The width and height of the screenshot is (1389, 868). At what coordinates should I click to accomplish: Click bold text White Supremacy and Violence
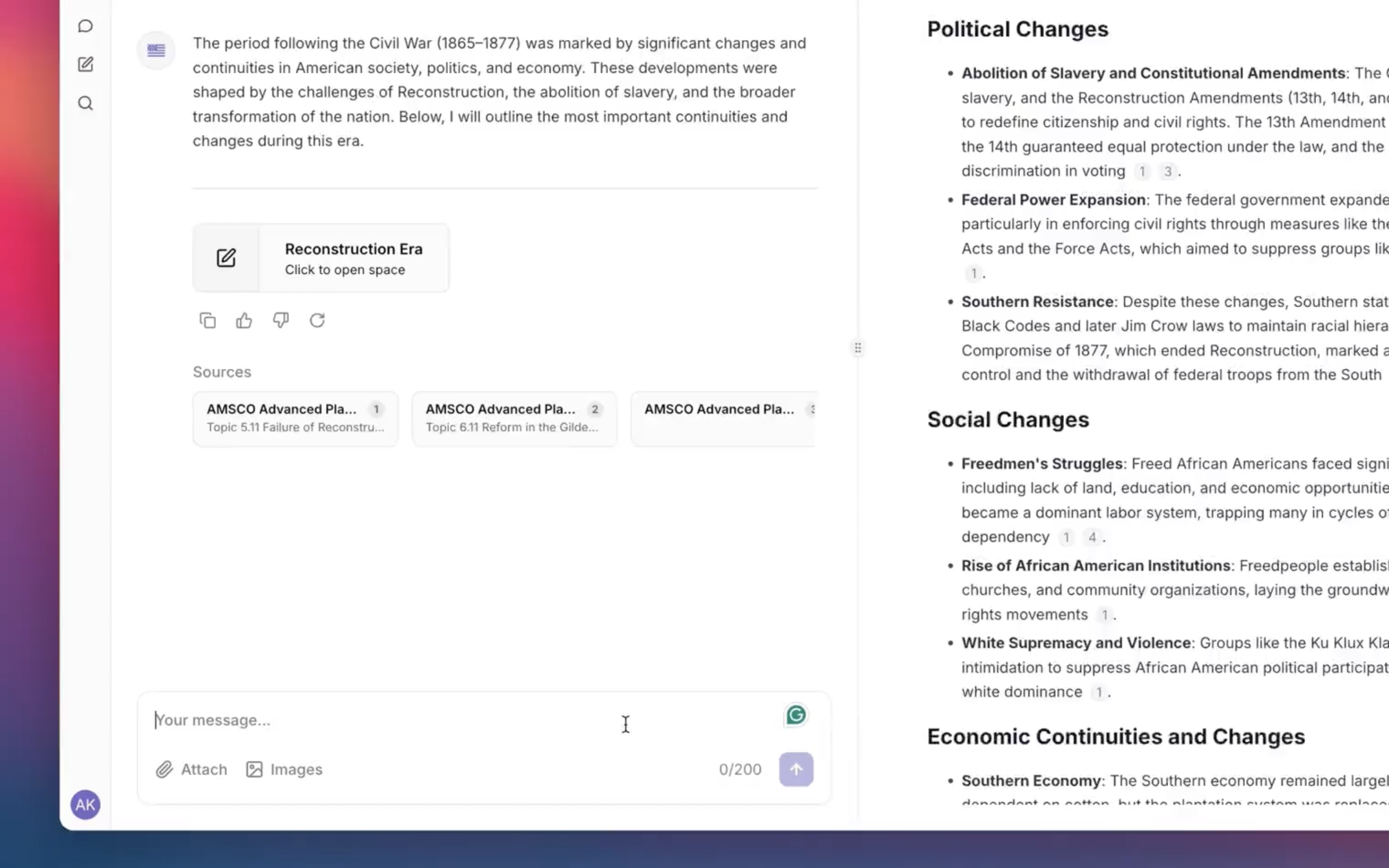[1076, 642]
